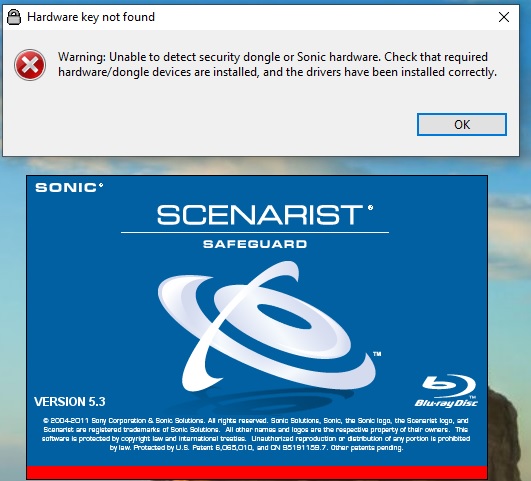Click OK to dismiss the warning
Image resolution: width=531 pixels, height=481 pixels.
tap(462, 124)
